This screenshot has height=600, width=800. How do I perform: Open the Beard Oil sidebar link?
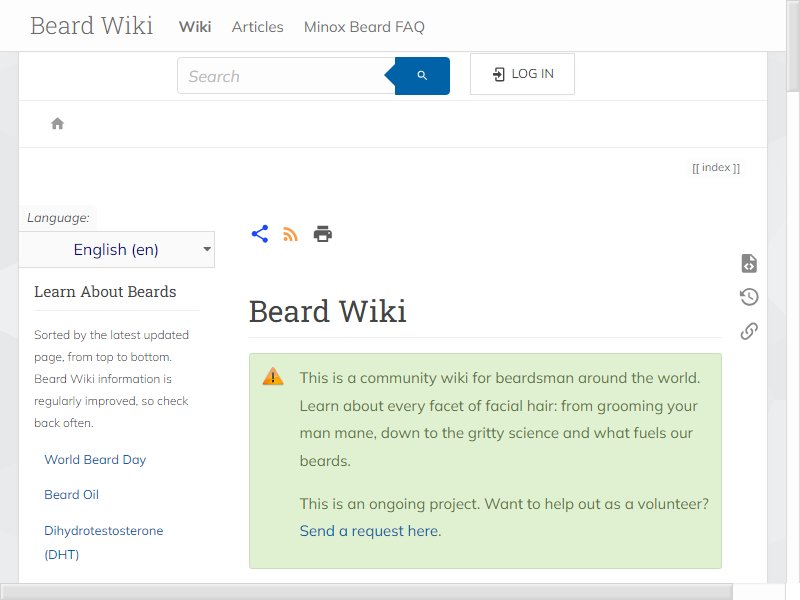point(71,494)
